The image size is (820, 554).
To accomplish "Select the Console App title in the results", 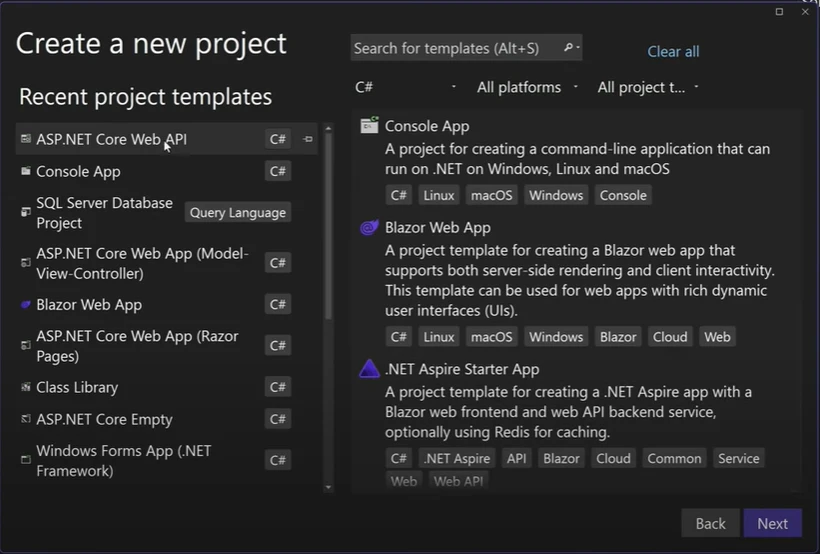I will pos(427,126).
